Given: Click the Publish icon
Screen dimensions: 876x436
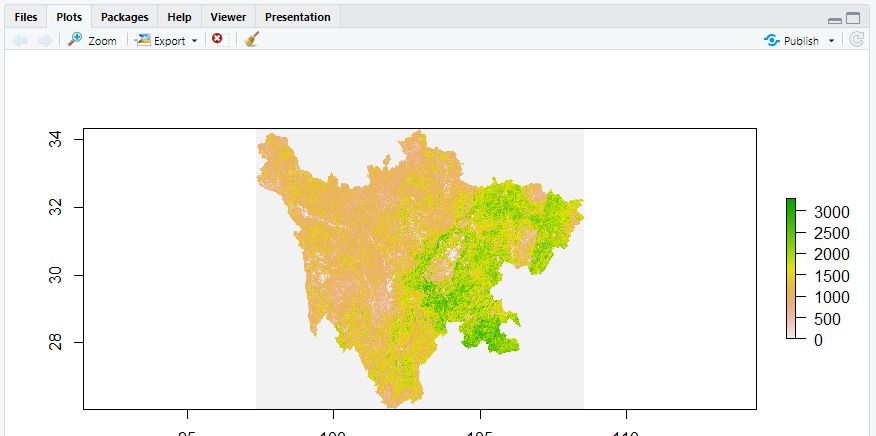Looking at the screenshot, I should pyautogui.click(x=771, y=41).
